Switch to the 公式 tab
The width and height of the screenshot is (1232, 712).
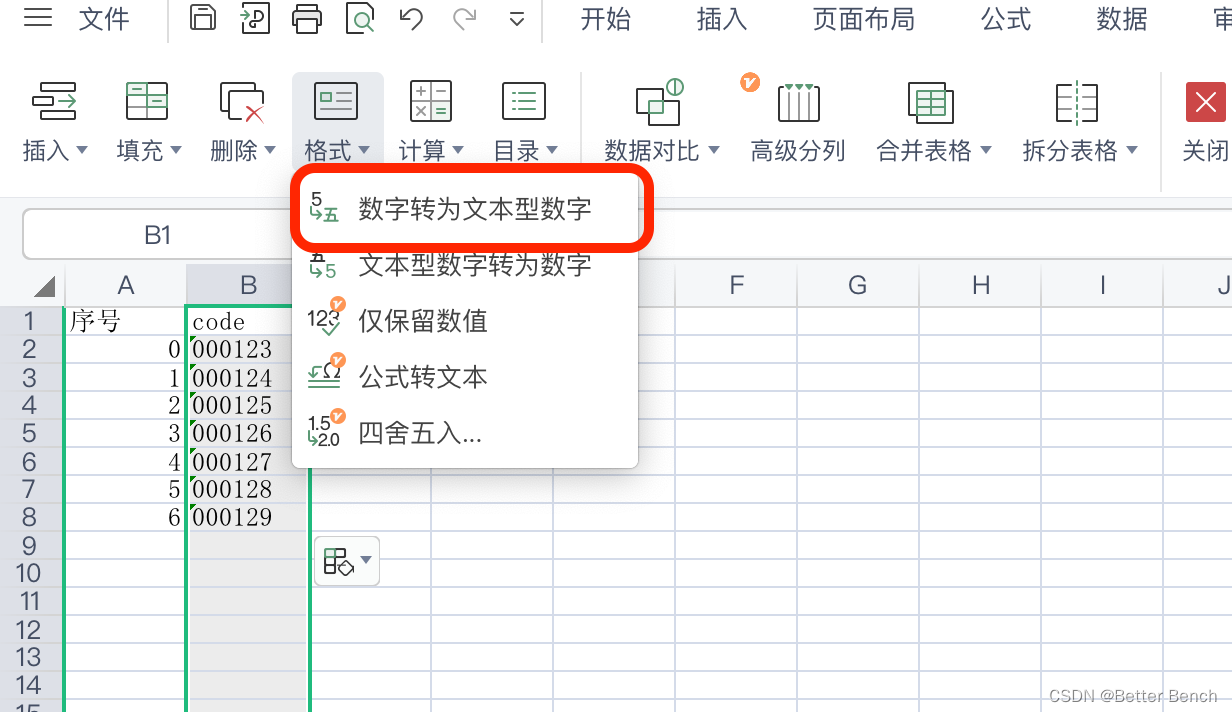coord(1005,19)
